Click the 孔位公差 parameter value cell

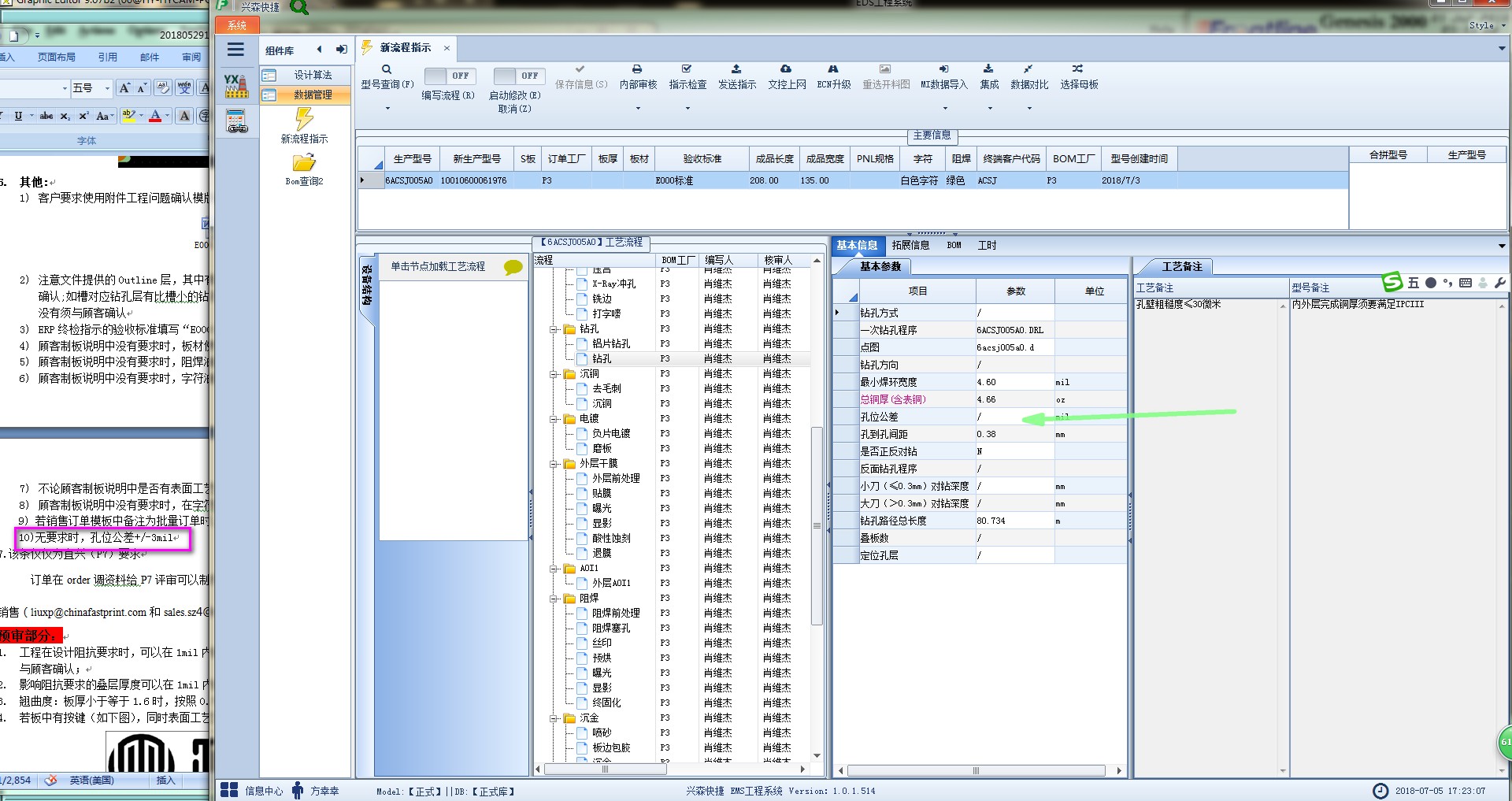1015,417
